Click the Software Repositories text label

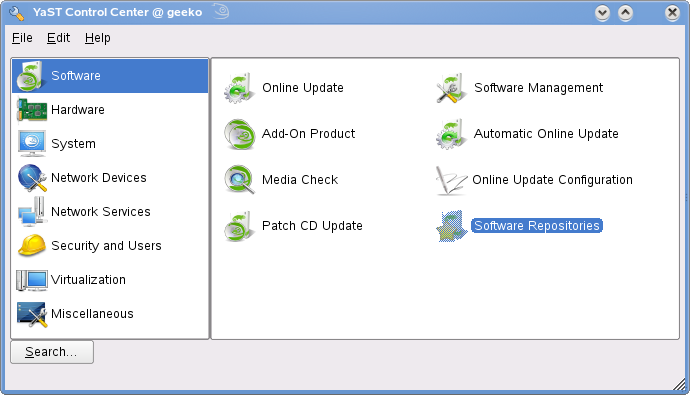[537, 226]
